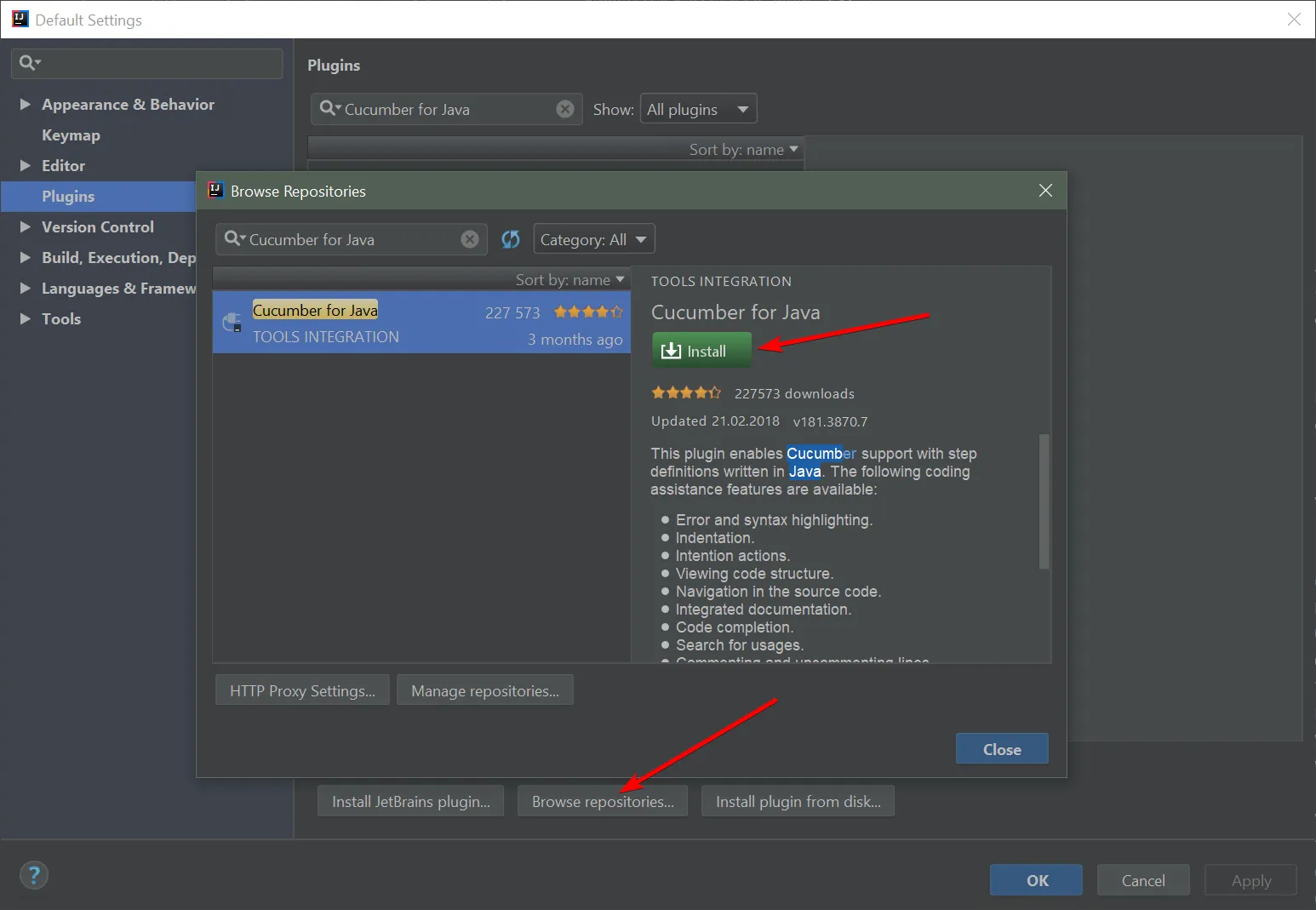Image resolution: width=1316 pixels, height=910 pixels.
Task: Click the 'Viewing code structure.' bullet
Action: (x=754, y=574)
